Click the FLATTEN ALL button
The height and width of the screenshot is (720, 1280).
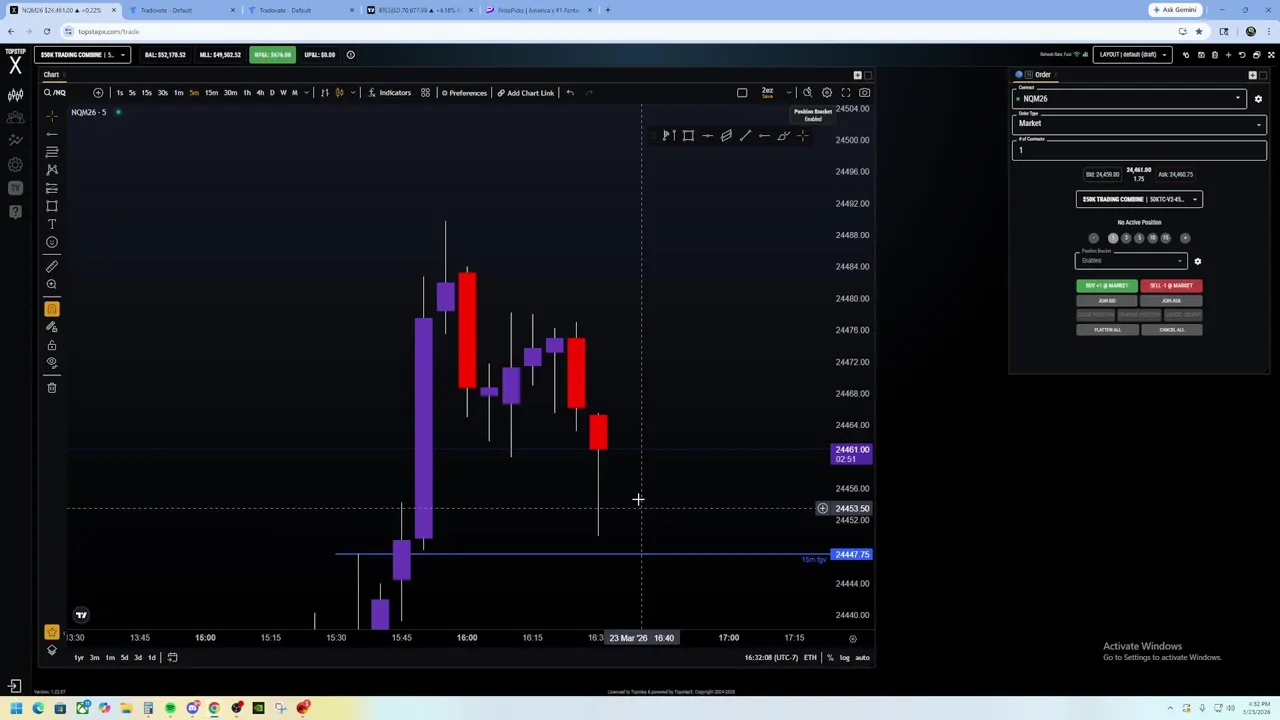[x=1107, y=330]
